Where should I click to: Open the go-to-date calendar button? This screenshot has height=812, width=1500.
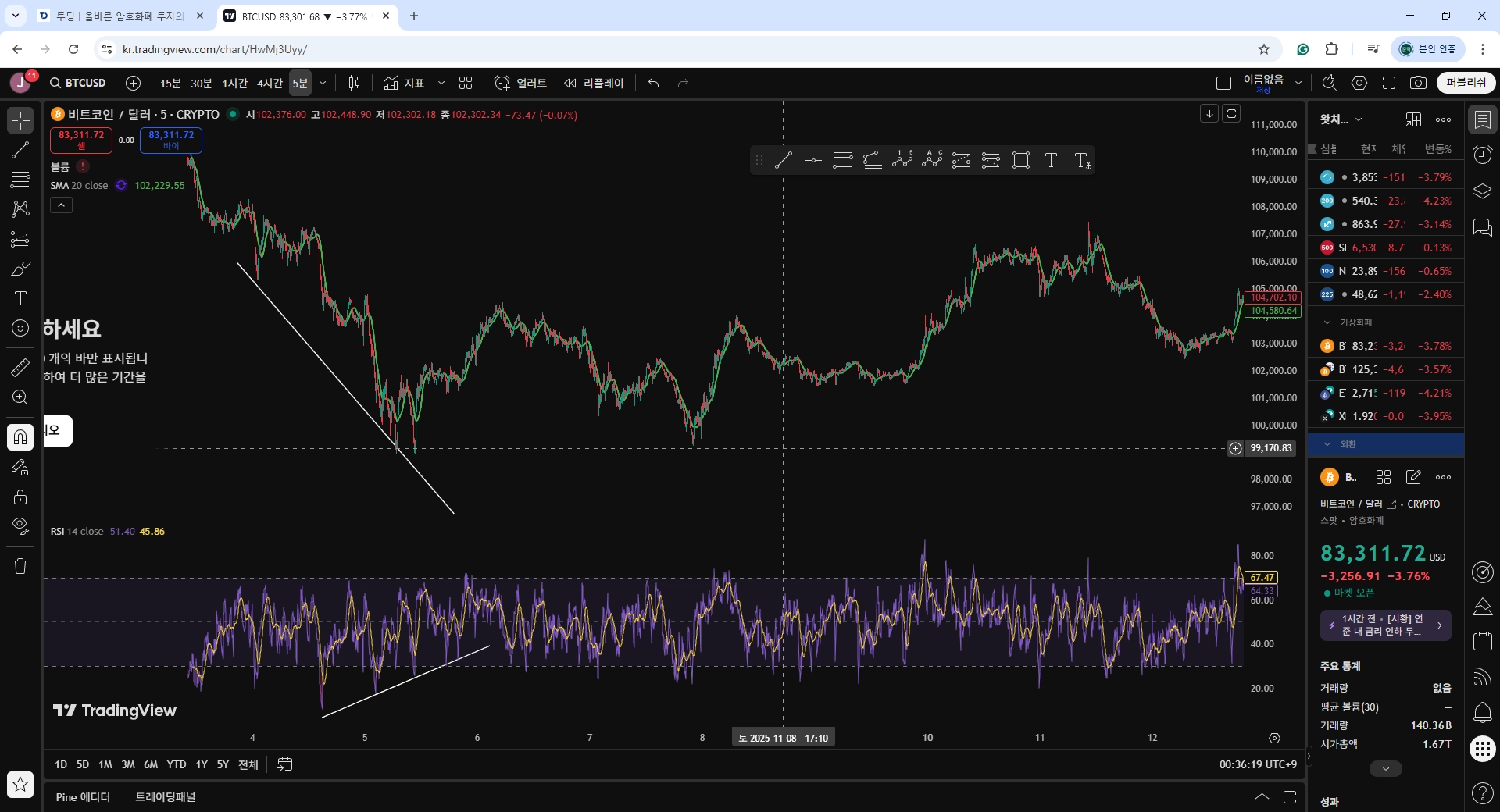[285, 764]
